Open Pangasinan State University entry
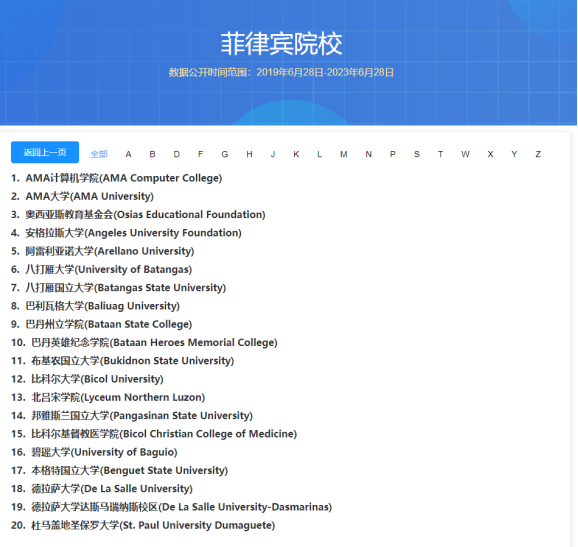This screenshot has width=578, height=547. (x=142, y=415)
